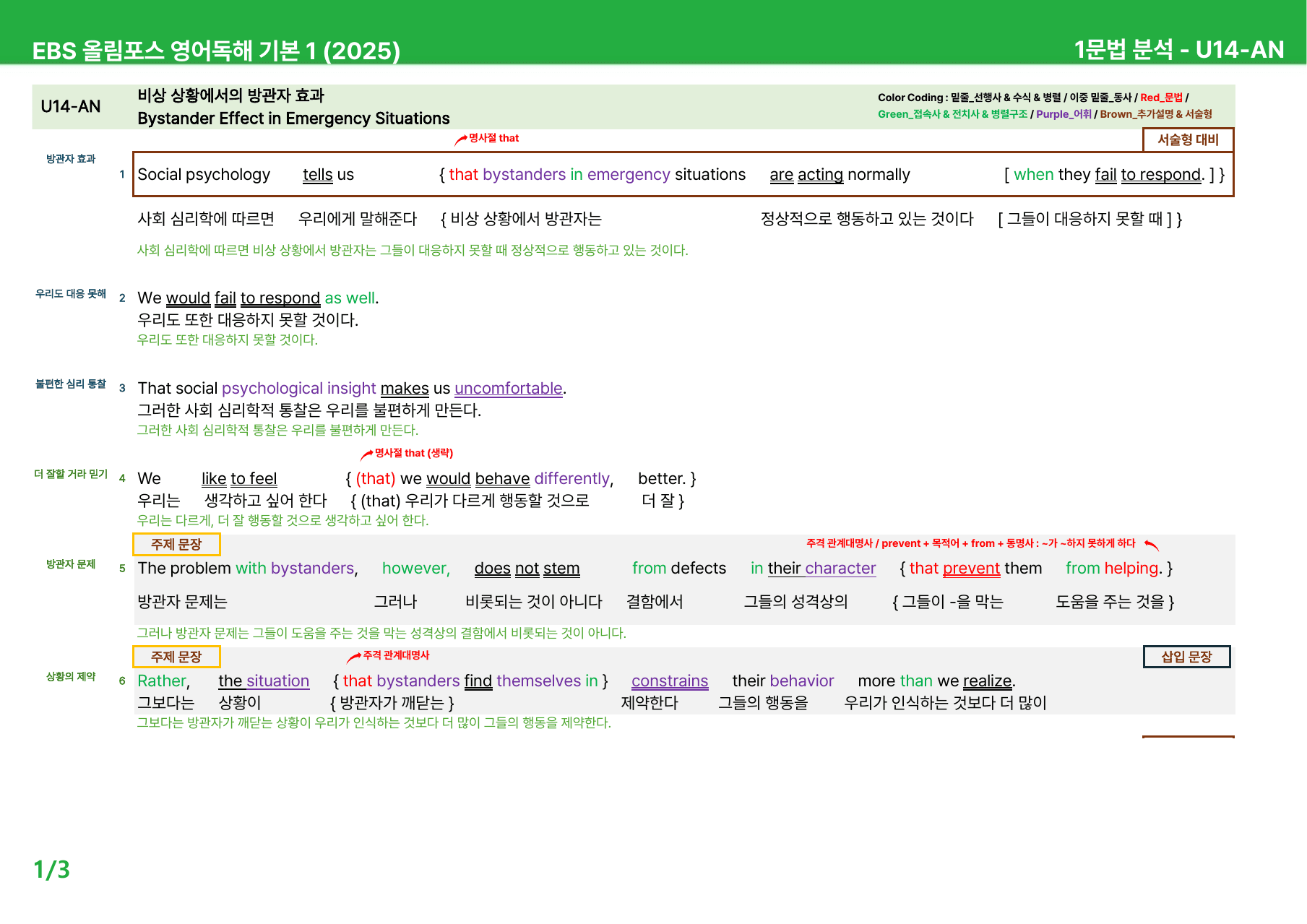Click the green full translation of sentence 1
This screenshot has height=924, width=1307.
(413, 251)
